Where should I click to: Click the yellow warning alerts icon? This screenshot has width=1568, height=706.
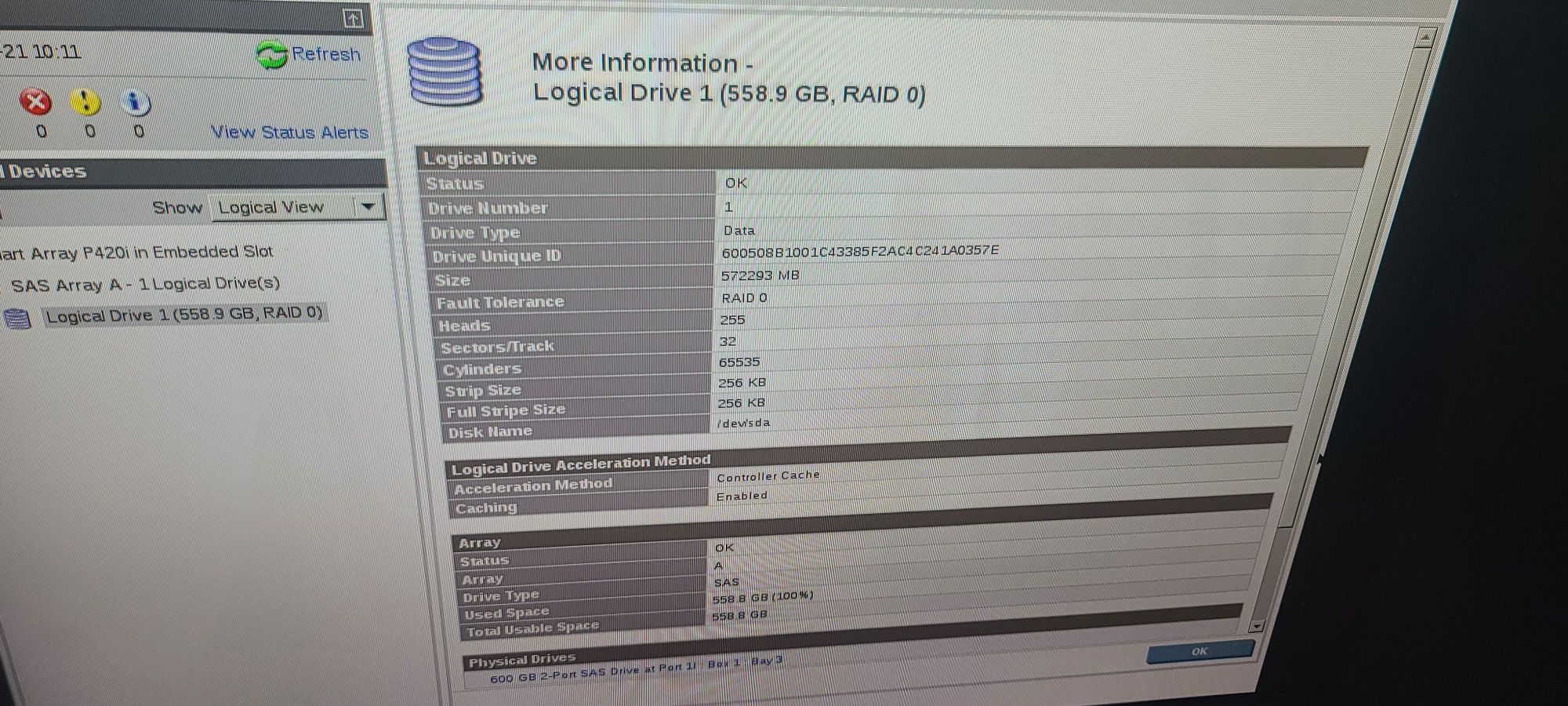tap(85, 101)
